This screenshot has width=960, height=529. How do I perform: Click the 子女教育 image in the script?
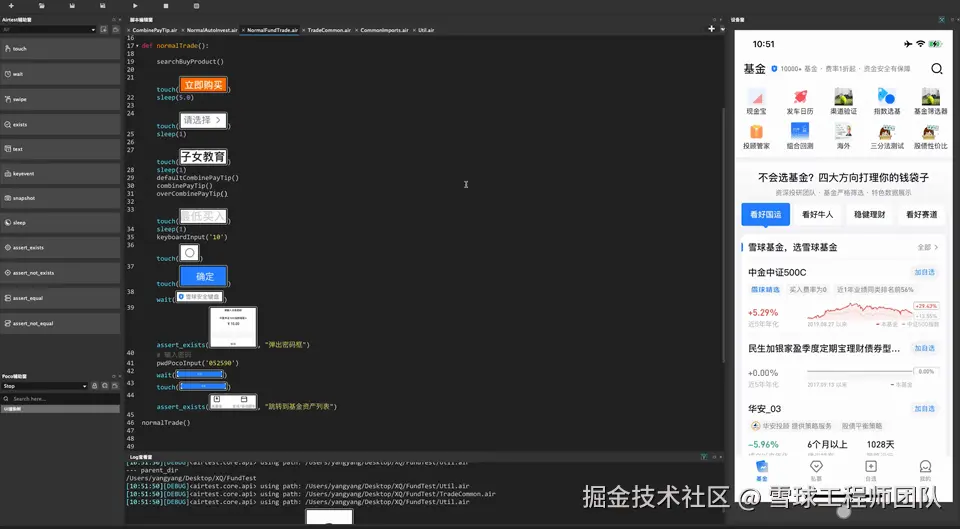203,157
